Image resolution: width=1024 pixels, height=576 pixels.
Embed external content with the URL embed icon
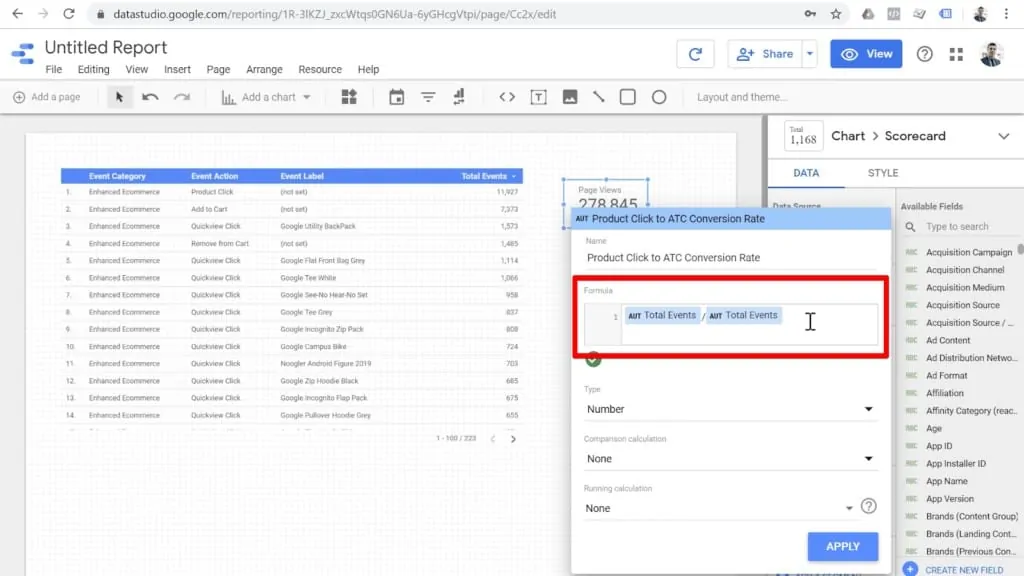point(507,96)
